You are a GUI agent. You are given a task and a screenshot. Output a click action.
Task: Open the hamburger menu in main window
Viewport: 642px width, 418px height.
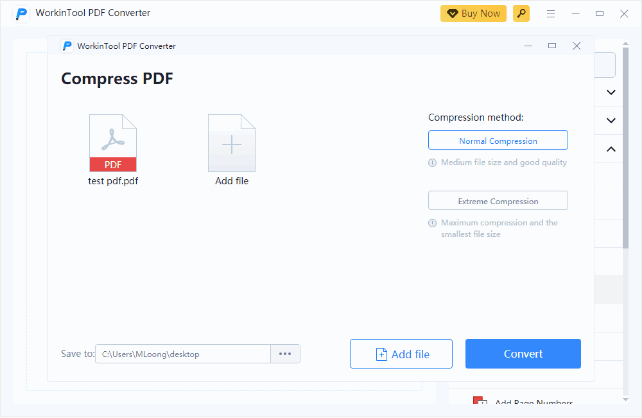[551, 14]
